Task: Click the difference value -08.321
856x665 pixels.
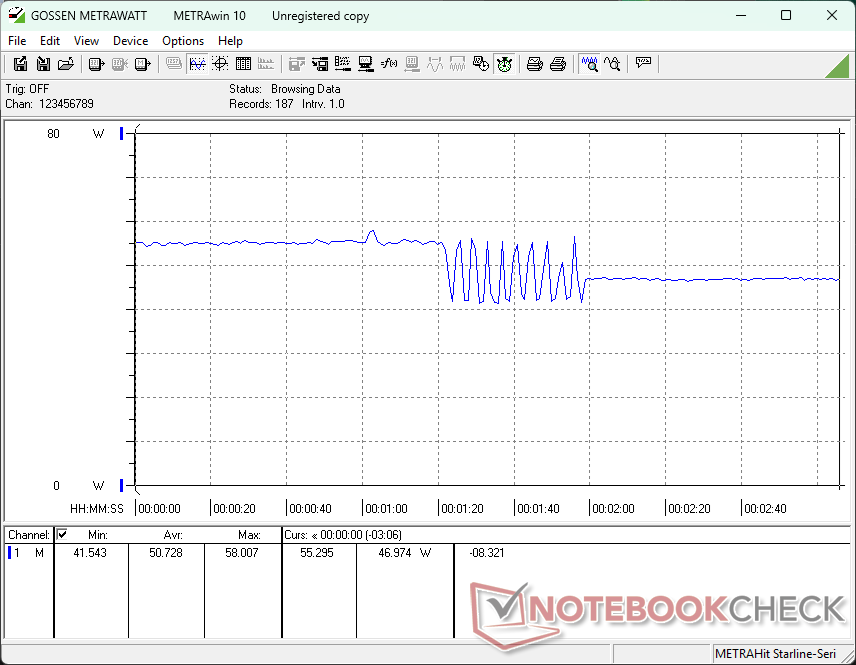Action: 486,553
